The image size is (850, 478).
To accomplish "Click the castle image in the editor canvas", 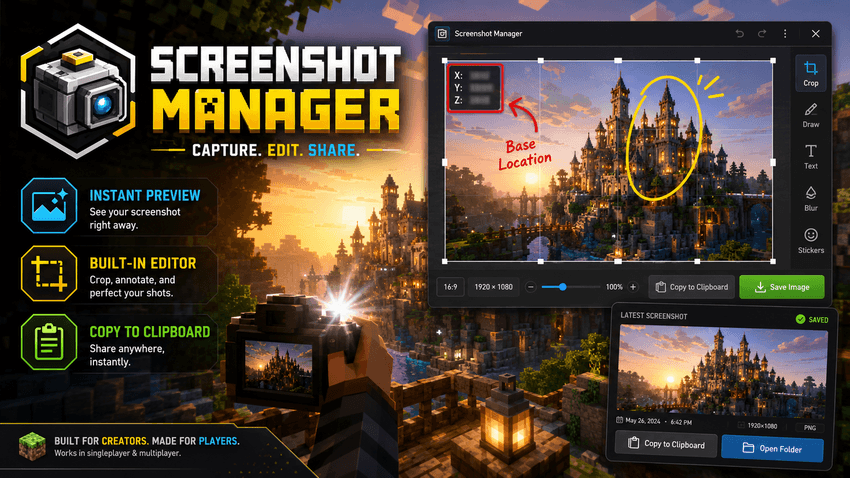I will point(609,161).
